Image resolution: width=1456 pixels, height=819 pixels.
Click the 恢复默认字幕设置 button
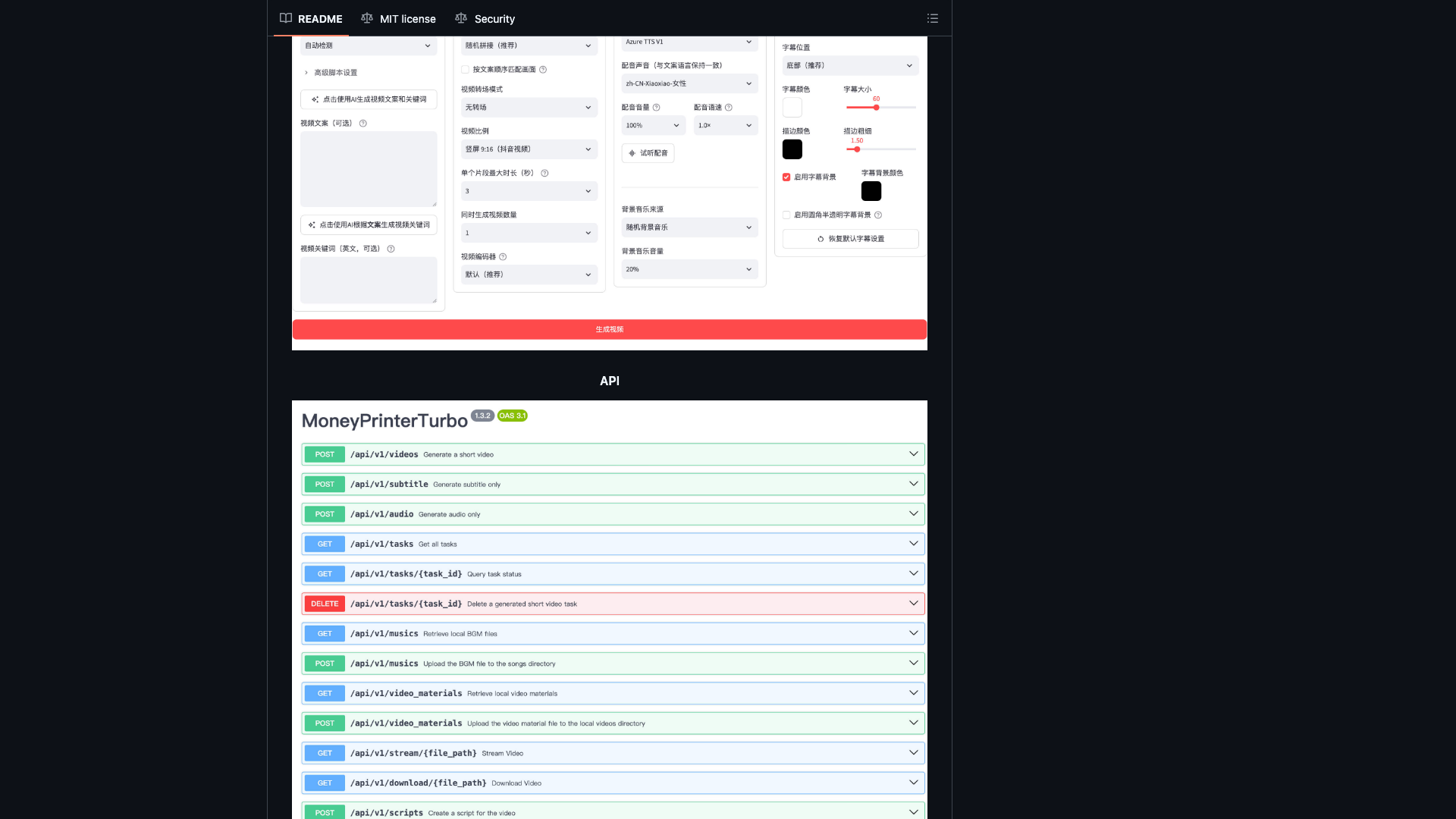click(x=851, y=239)
